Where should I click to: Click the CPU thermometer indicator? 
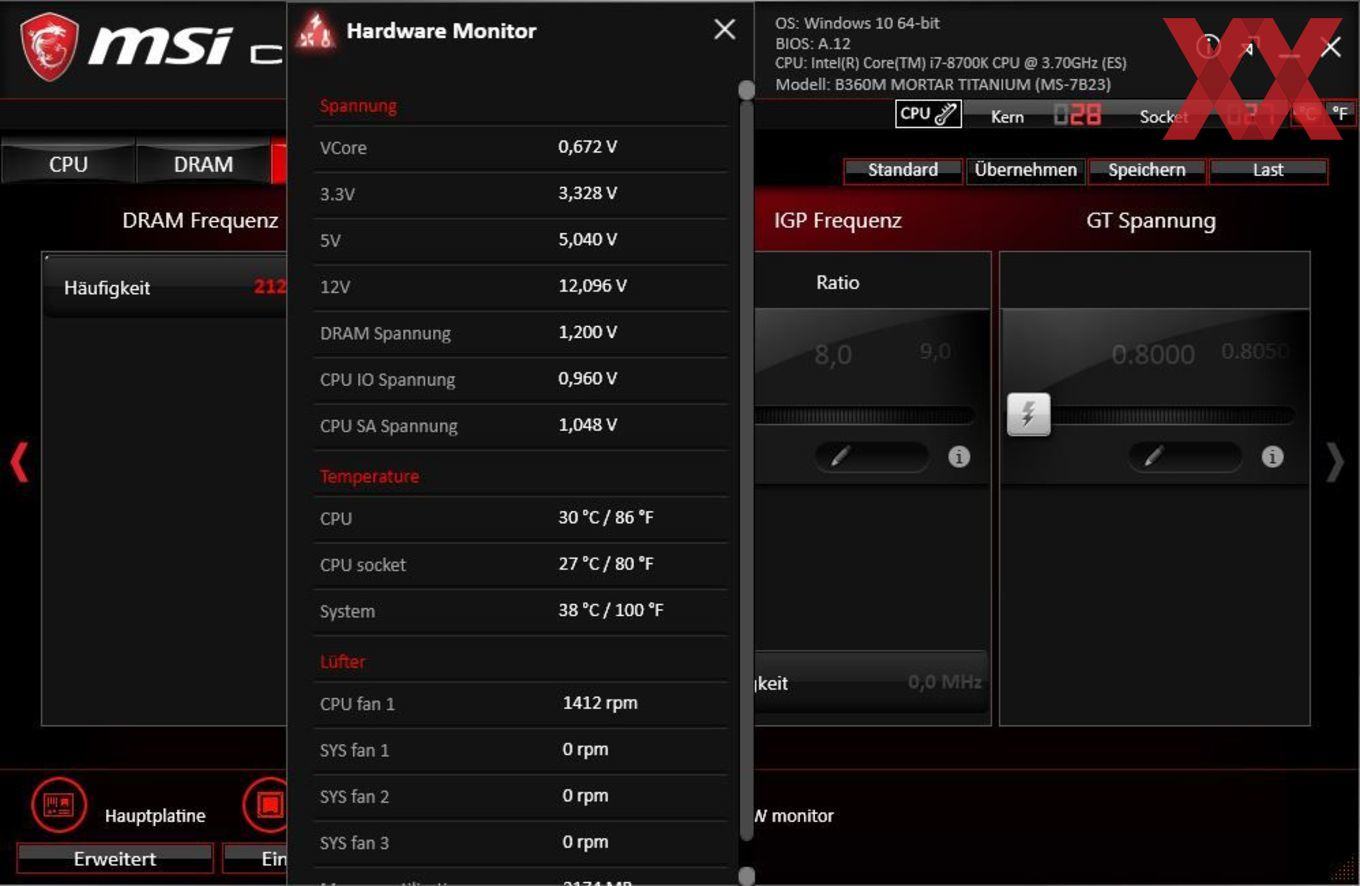pos(928,114)
